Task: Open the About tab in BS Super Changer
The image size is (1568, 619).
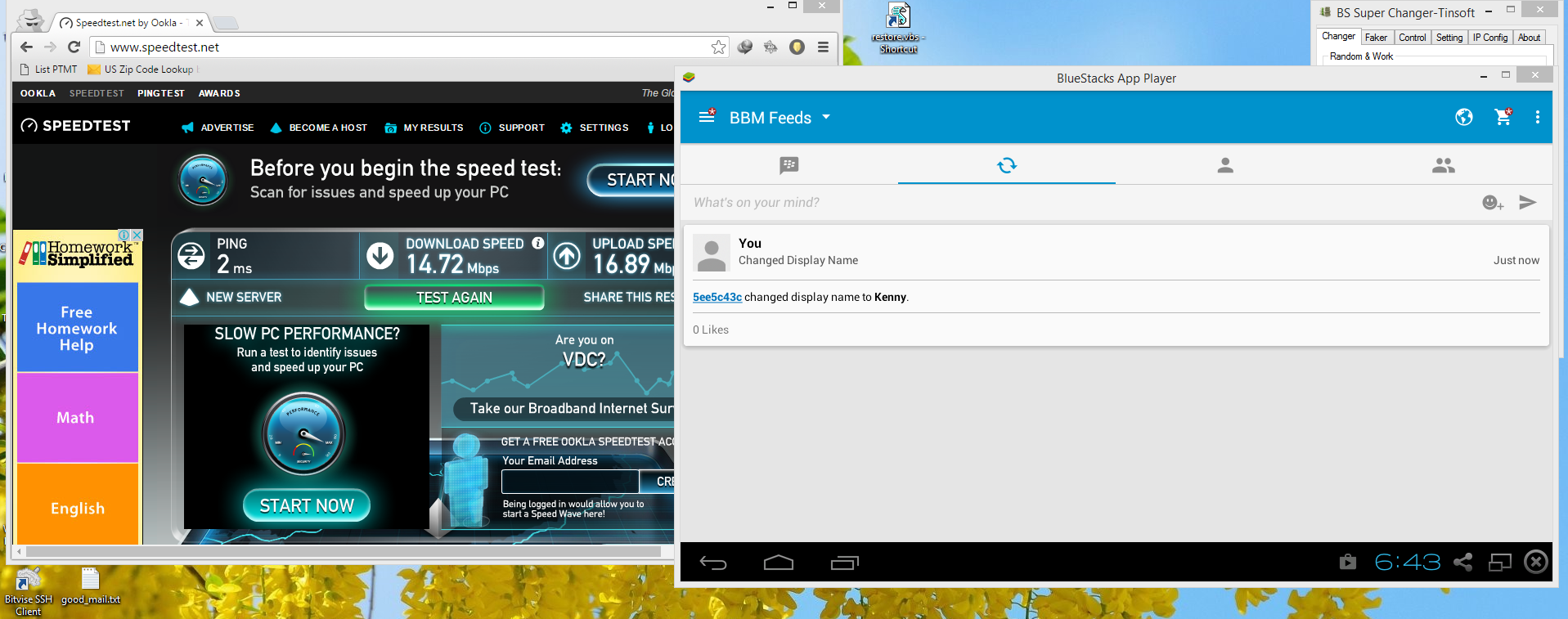Action: click(x=1529, y=38)
